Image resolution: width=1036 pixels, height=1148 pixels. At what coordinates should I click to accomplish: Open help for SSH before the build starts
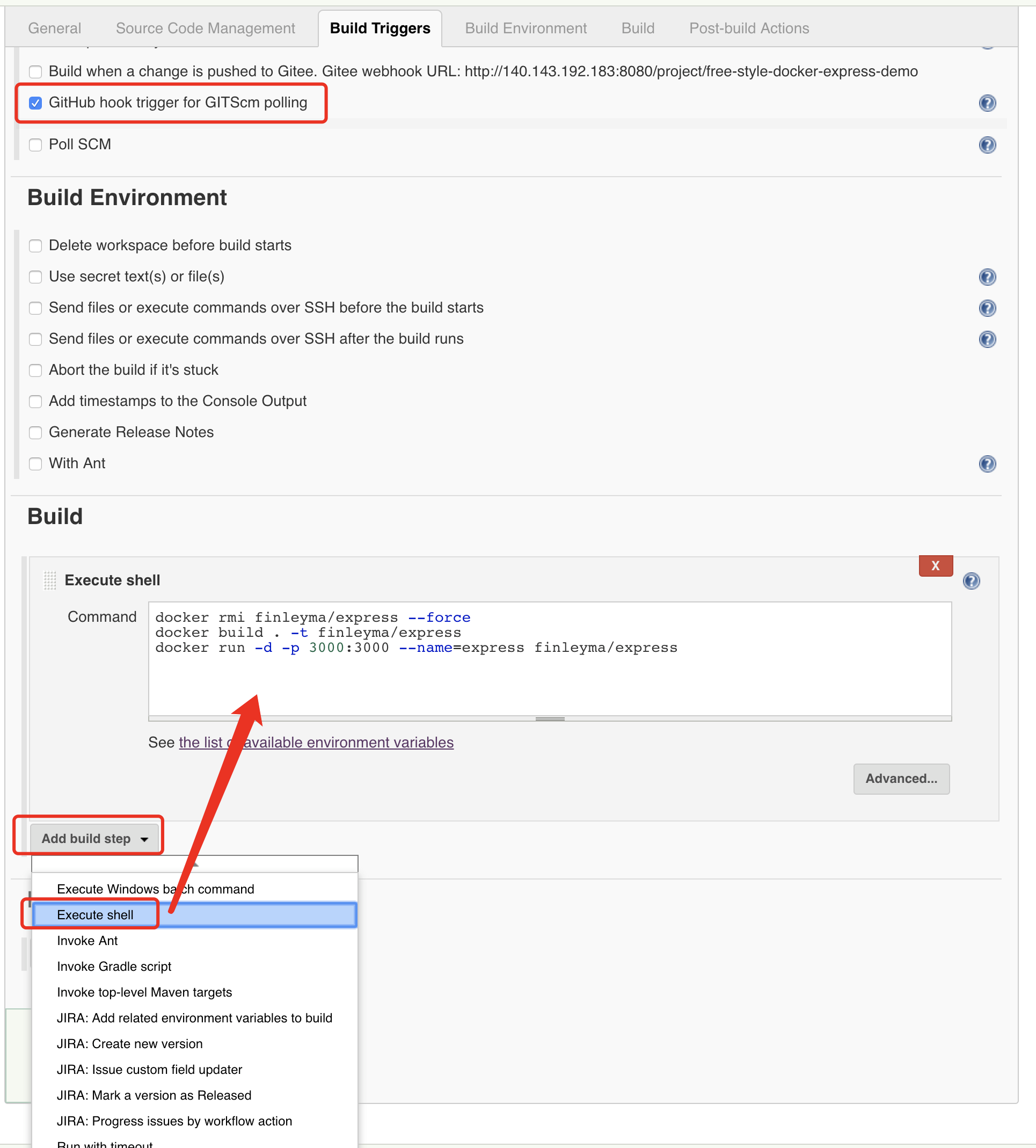tap(987, 308)
